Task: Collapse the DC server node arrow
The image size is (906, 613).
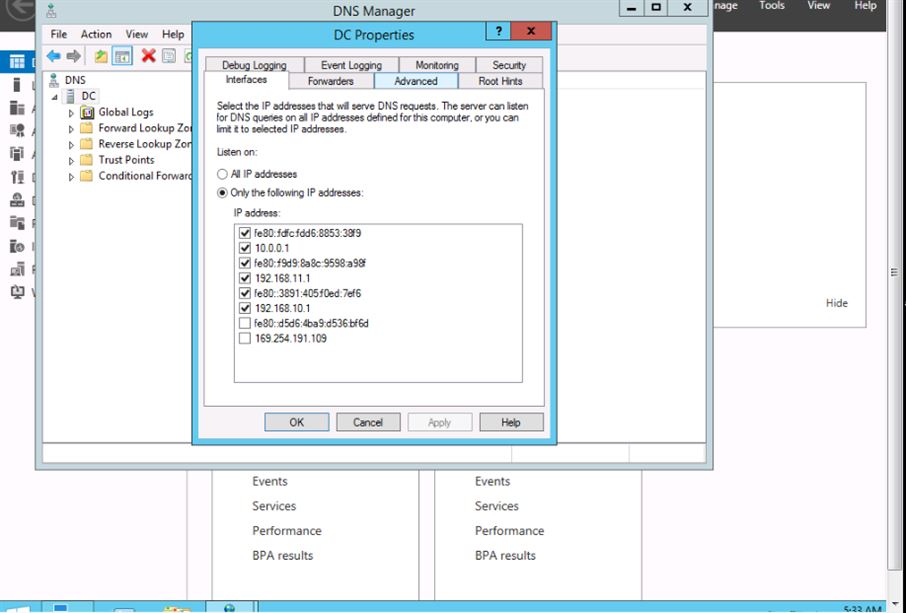Action: coord(54,96)
